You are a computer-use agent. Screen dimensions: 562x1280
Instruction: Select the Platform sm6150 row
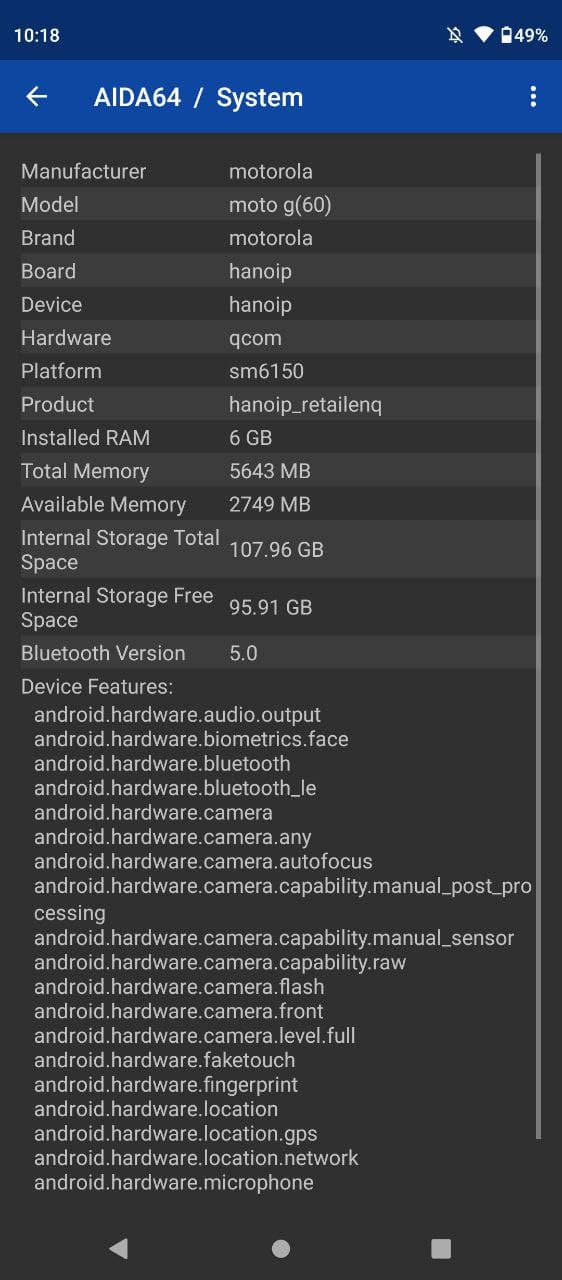tap(279, 371)
